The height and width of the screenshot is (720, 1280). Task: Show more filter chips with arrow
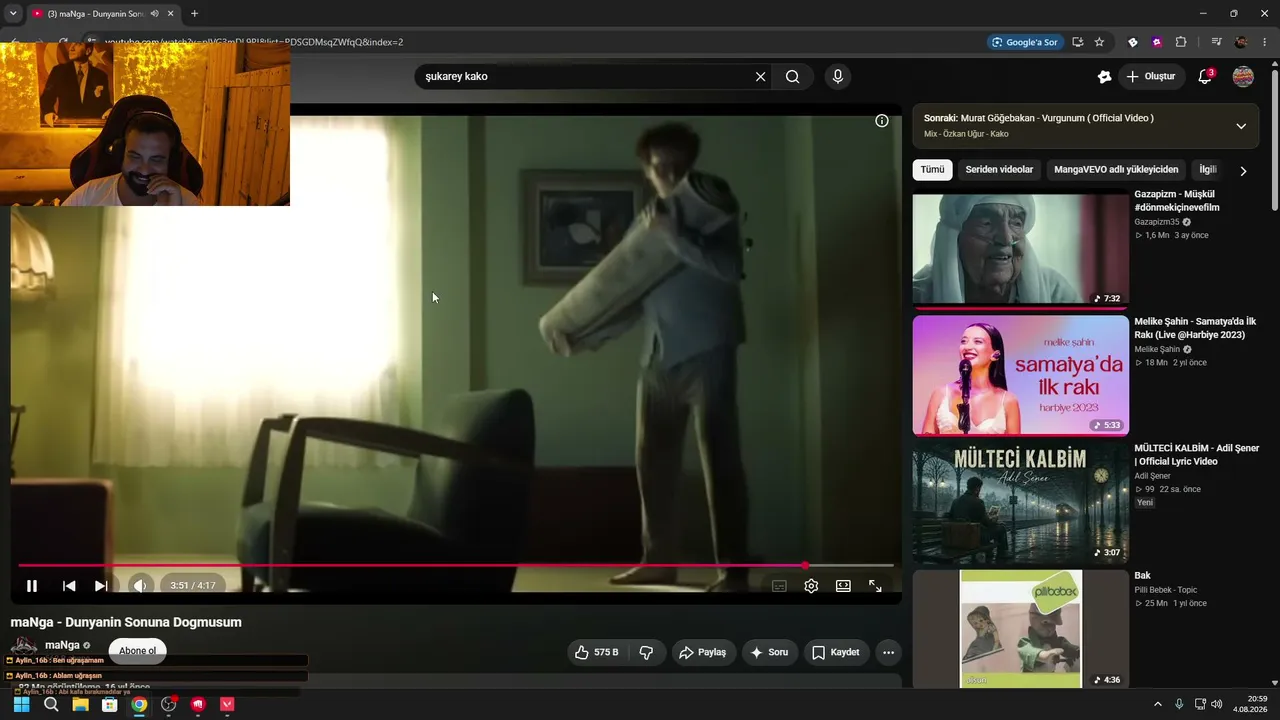pyautogui.click(x=1243, y=171)
